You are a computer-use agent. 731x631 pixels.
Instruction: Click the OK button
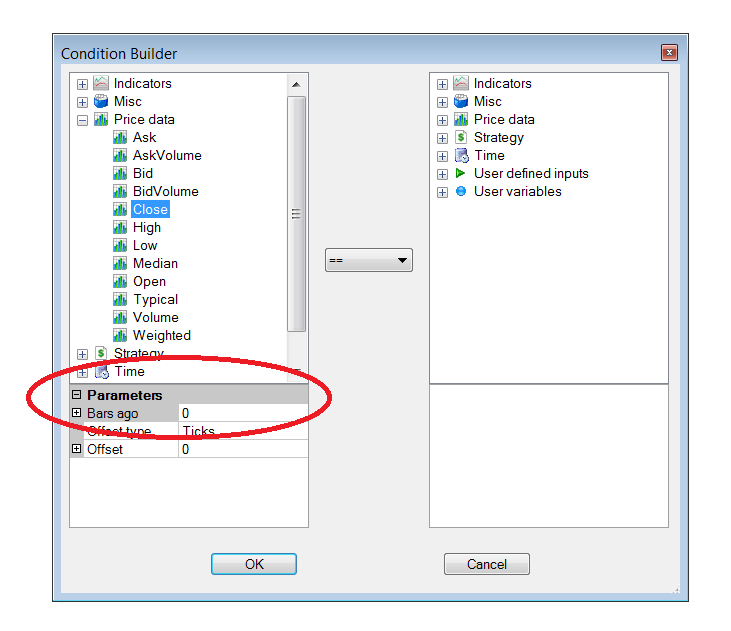pos(254,564)
